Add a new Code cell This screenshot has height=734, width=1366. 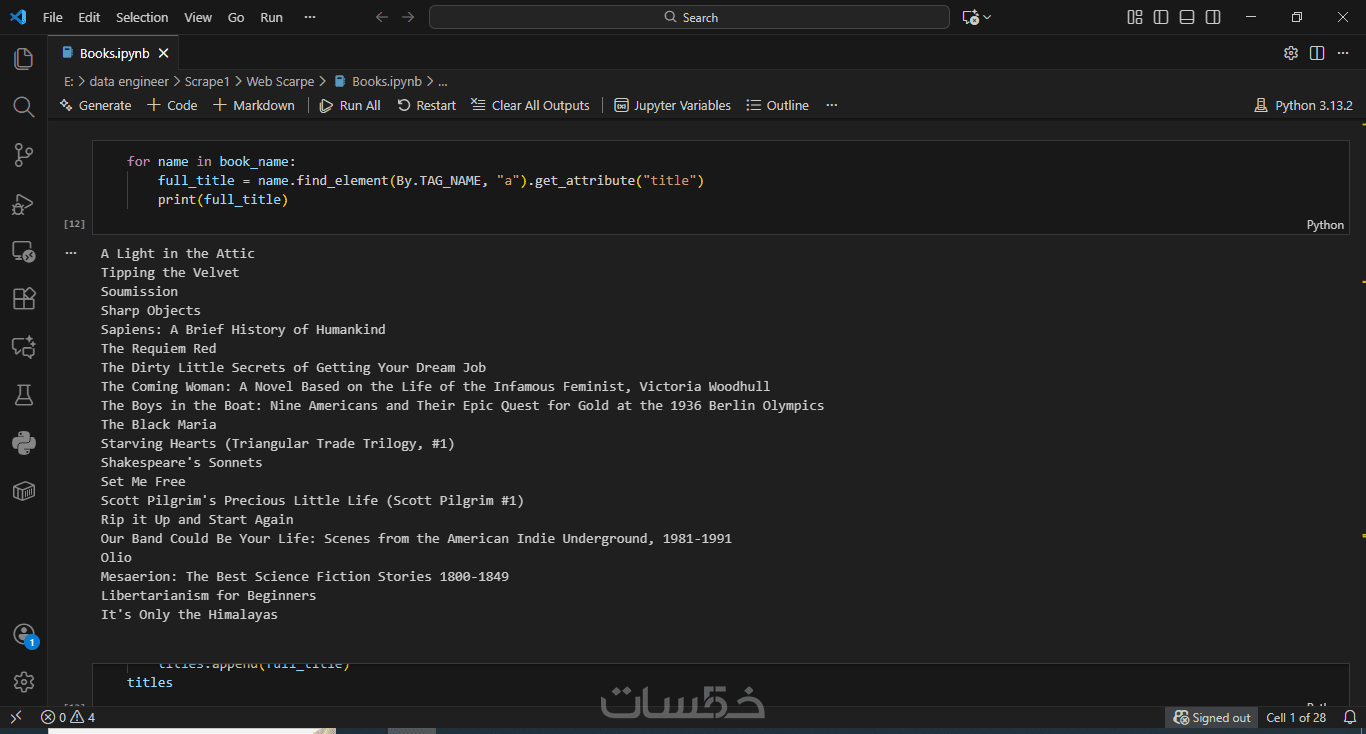(x=172, y=105)
